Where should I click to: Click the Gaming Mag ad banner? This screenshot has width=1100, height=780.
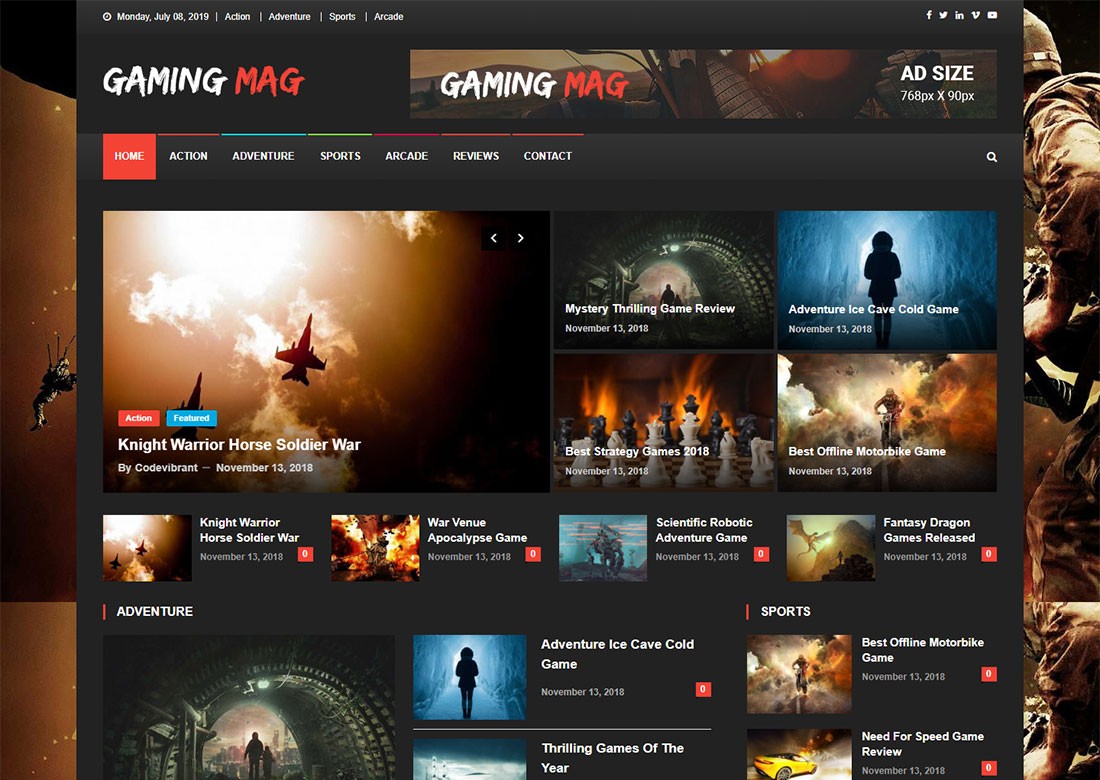pyautogui.click(x=703, y=83)
